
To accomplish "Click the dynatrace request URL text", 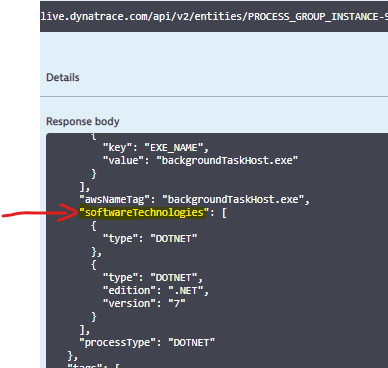I will 214,17.
